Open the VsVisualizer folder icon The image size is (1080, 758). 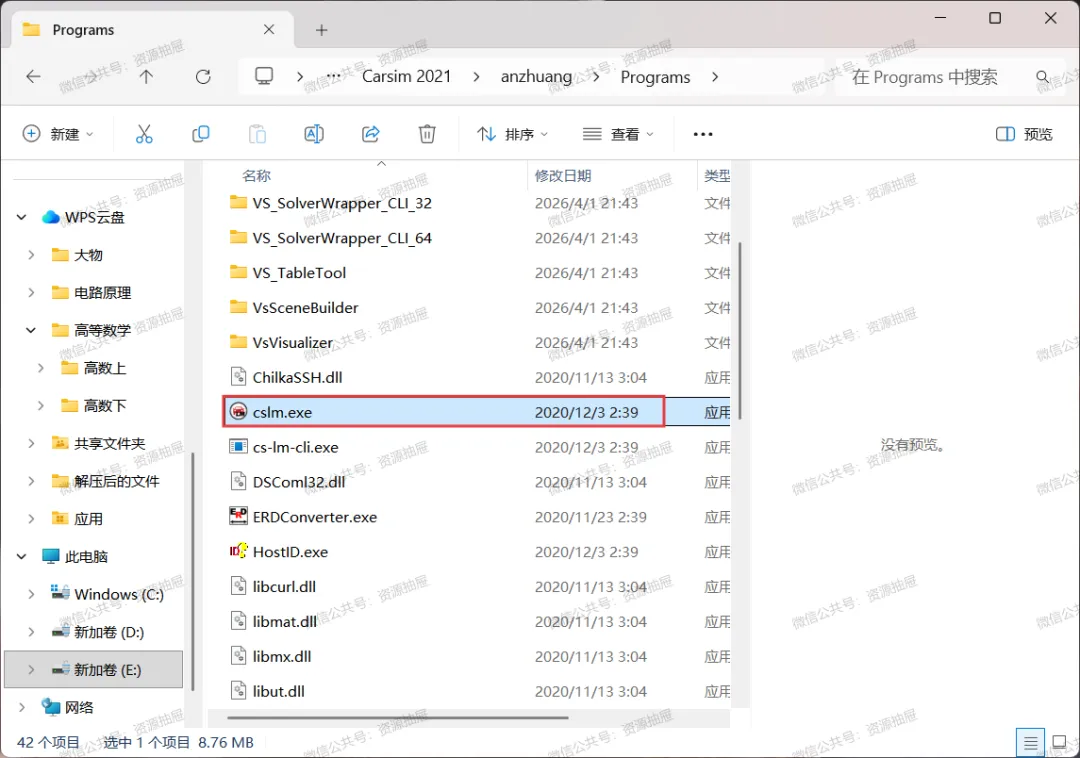pyautogui.click(x=238, y=341)
